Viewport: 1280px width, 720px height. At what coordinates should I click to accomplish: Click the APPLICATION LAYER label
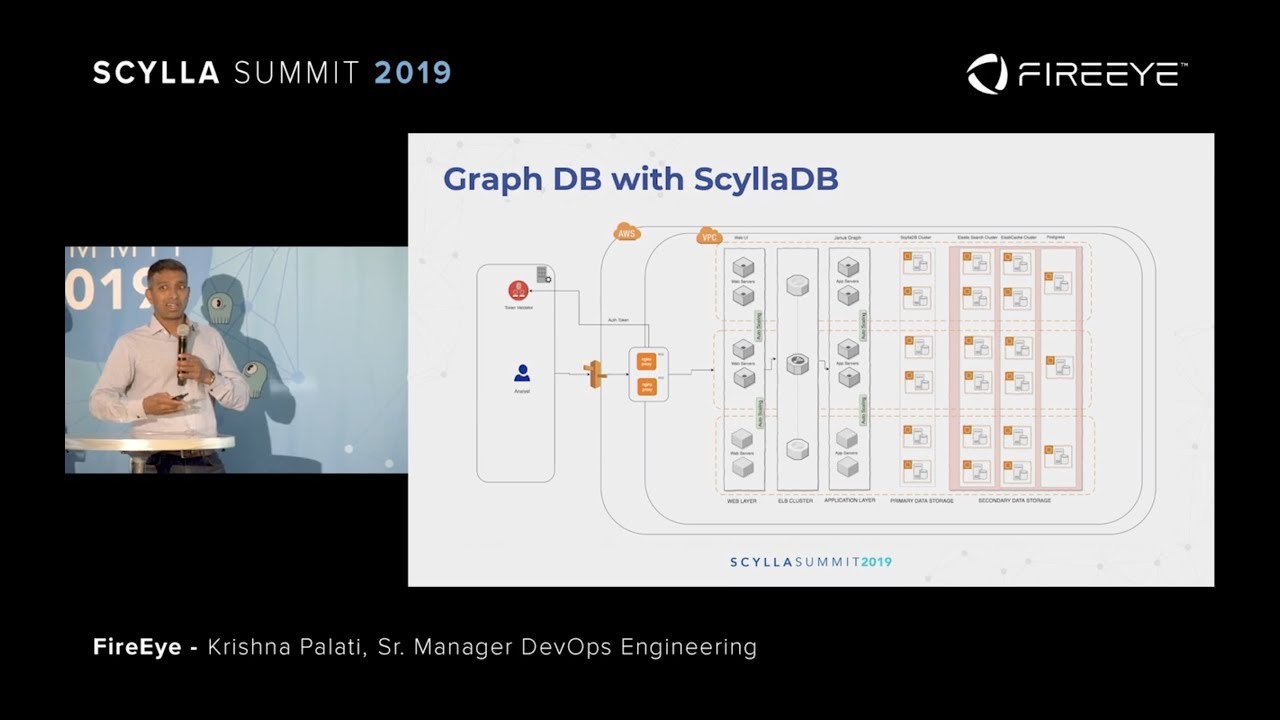[849, 500]
